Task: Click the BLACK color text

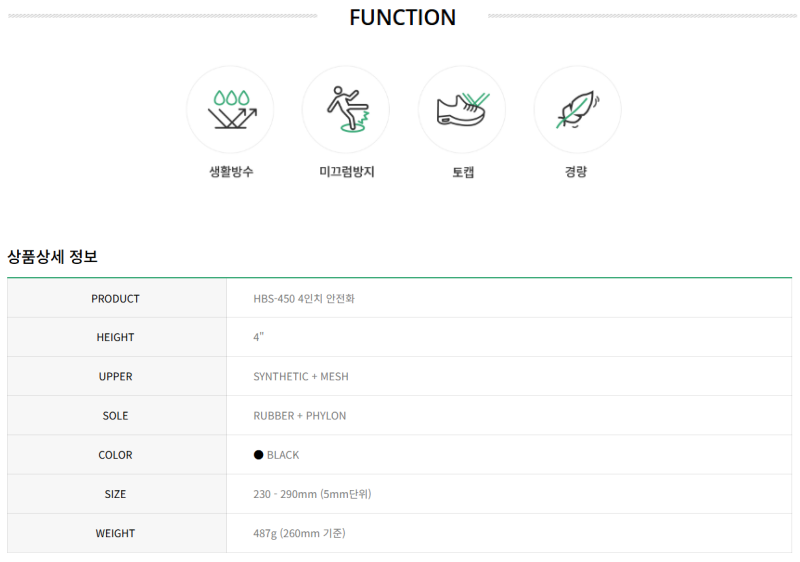Action: (x=283, y=455)
